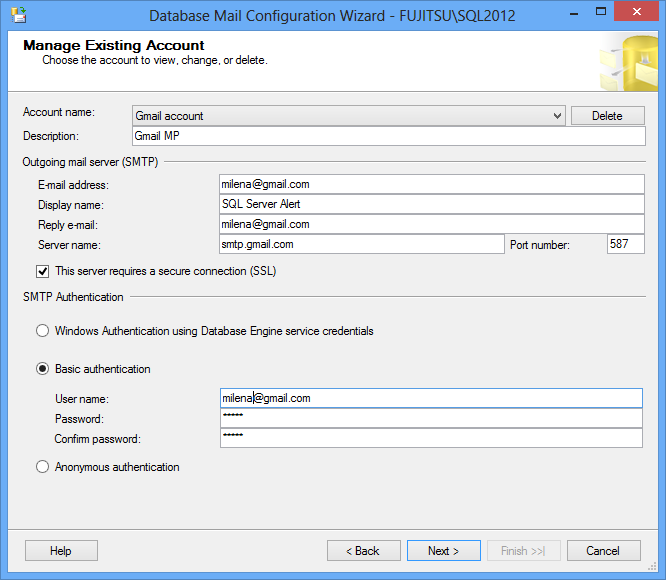Cancel the configuration wizard
666x580 pixels.
603,551
